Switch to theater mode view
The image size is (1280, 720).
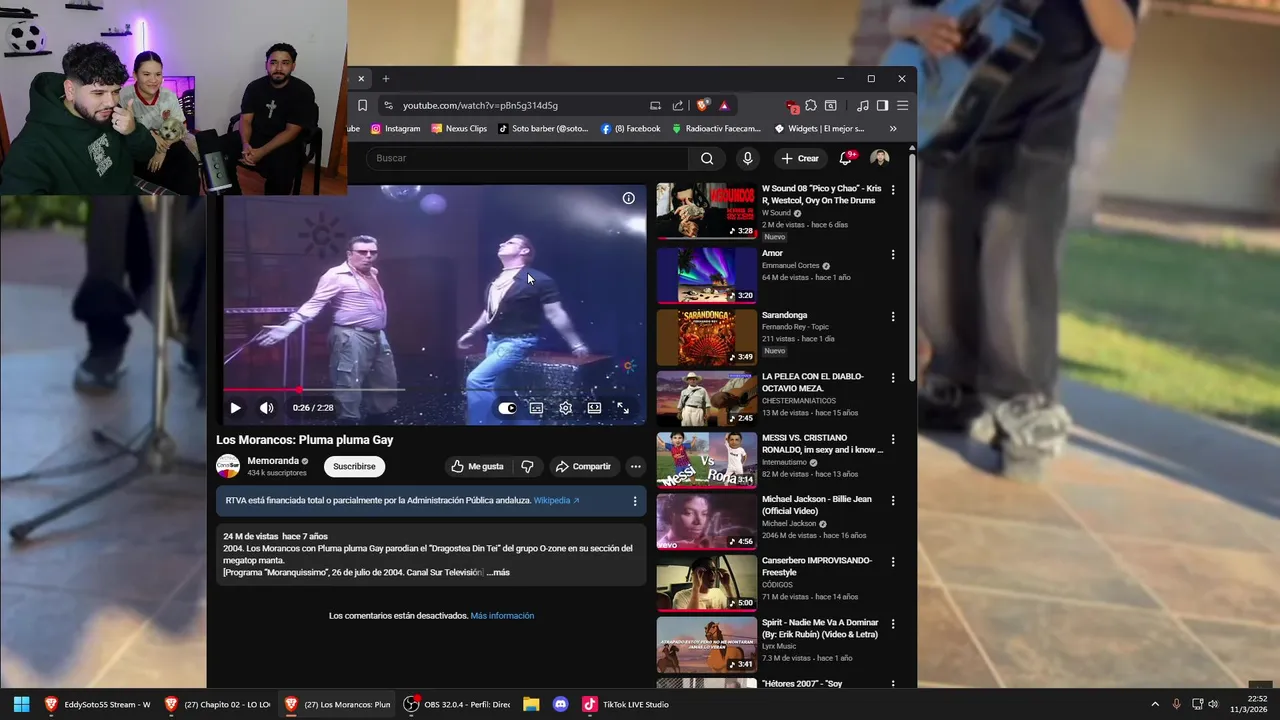click(594, 408)
